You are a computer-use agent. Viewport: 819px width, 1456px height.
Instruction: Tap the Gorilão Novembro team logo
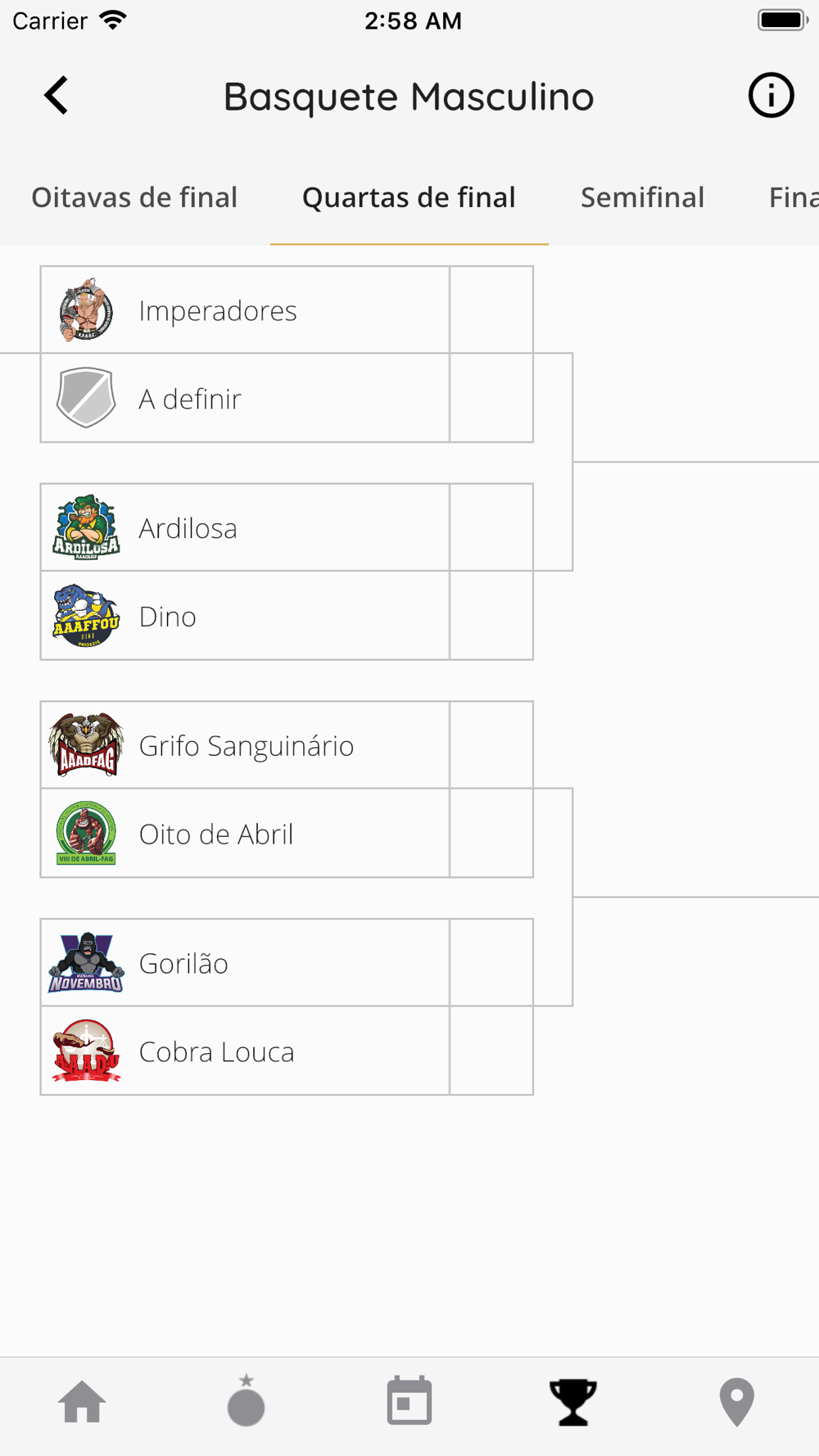[86, 963]
